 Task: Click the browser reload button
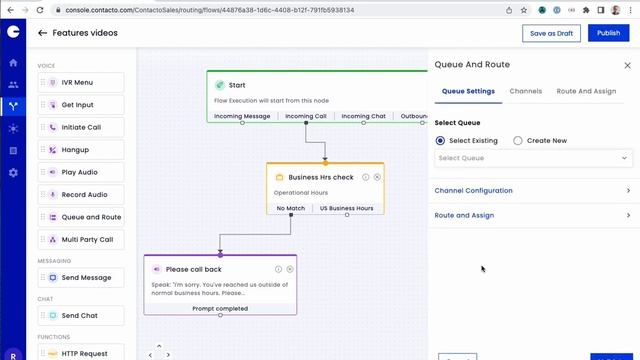coord(40,10)
